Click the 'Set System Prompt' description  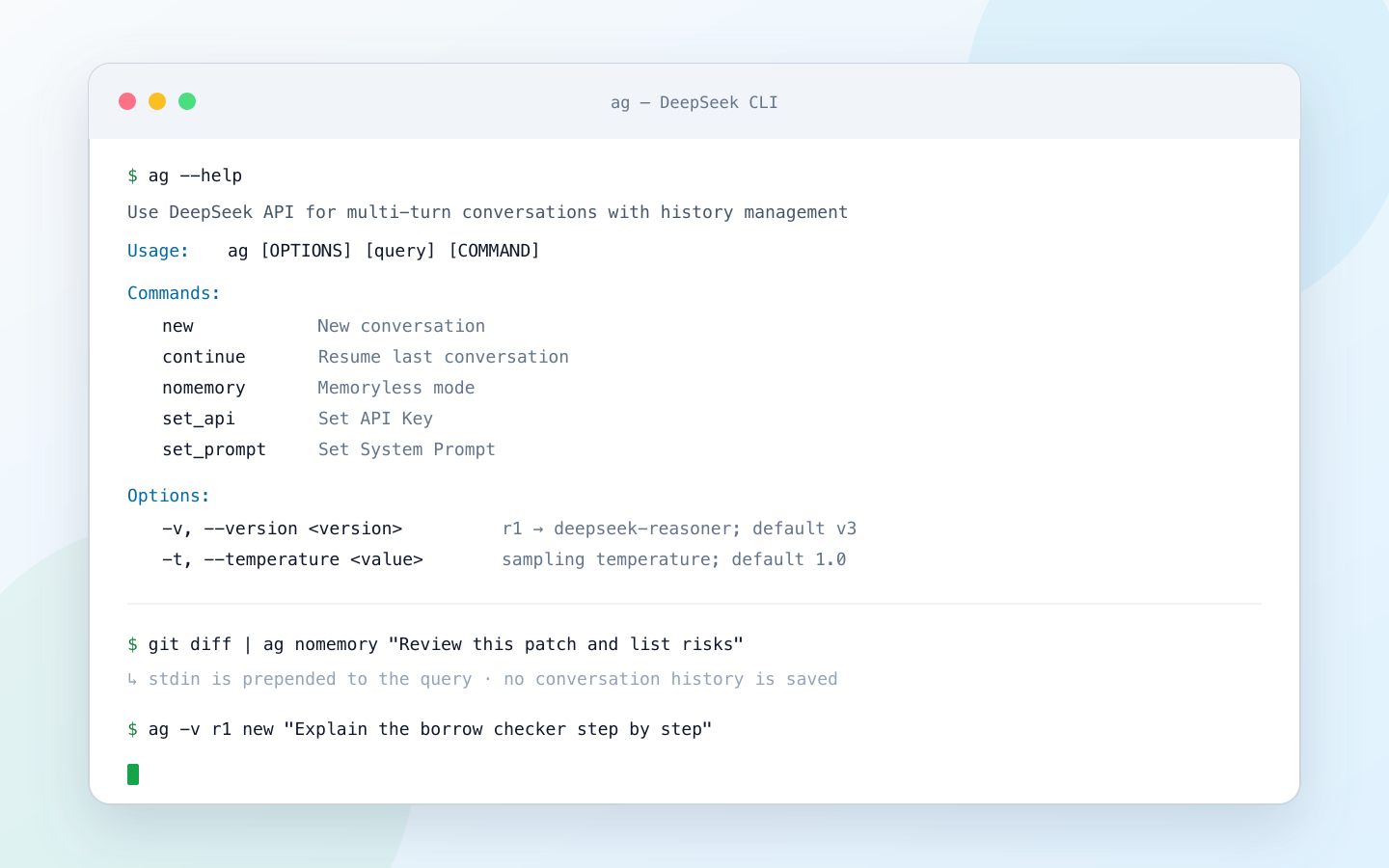tap(407, 449)
